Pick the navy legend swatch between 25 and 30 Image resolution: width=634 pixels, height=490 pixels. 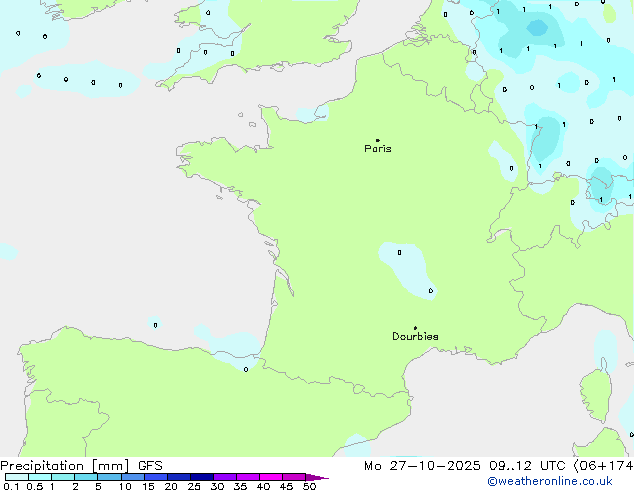click(202, 477)
